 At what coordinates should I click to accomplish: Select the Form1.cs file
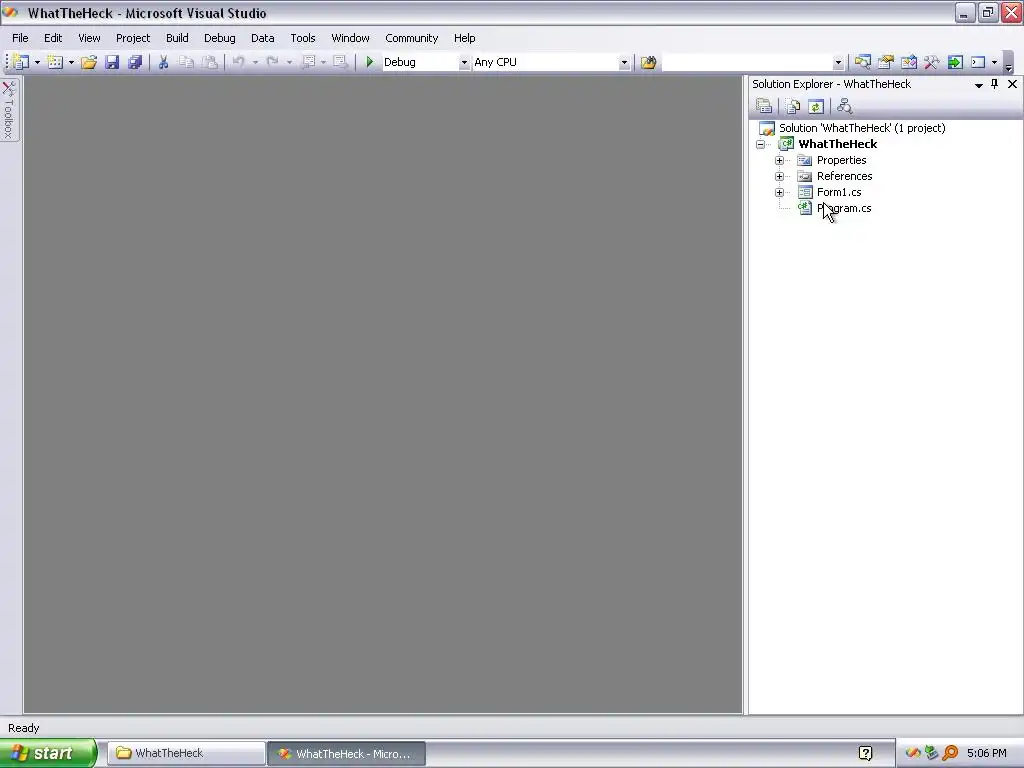pos(839,192)
